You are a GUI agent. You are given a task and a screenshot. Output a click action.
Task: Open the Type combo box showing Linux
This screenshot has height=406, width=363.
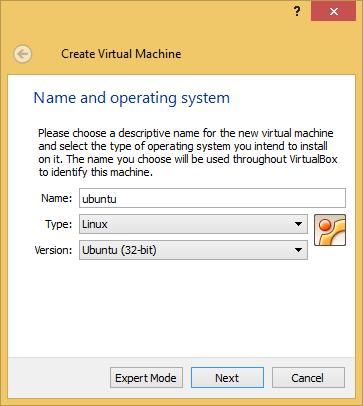tap(193, 224)
